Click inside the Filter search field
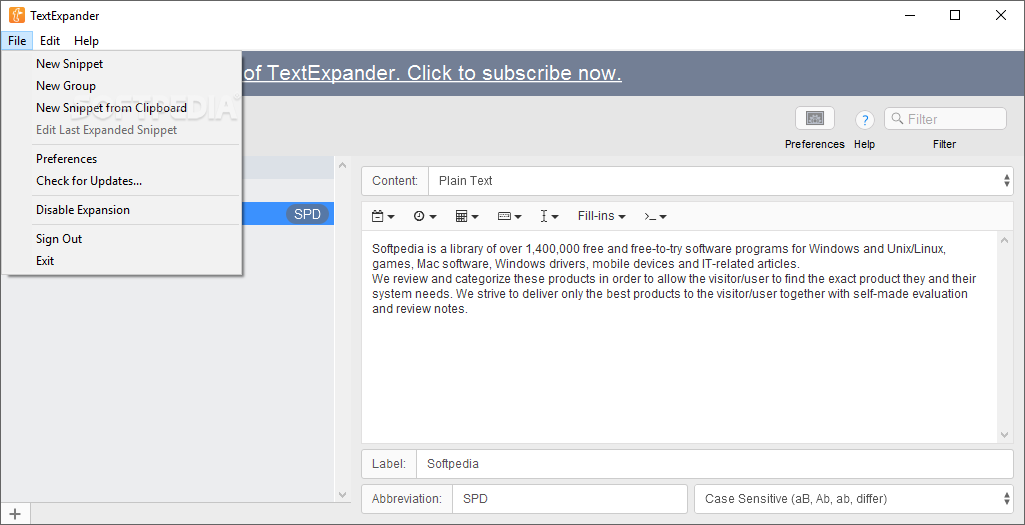This screenshot has width=1025, height=525. point(945,119)
